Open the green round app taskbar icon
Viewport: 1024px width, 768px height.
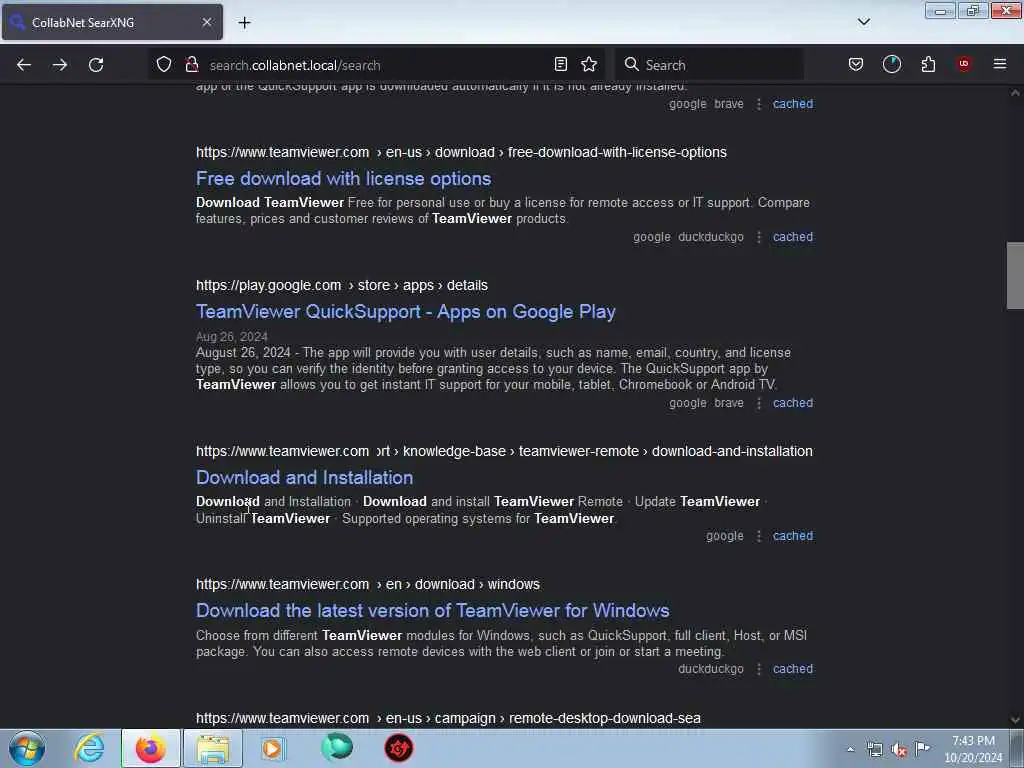[337, 748]
